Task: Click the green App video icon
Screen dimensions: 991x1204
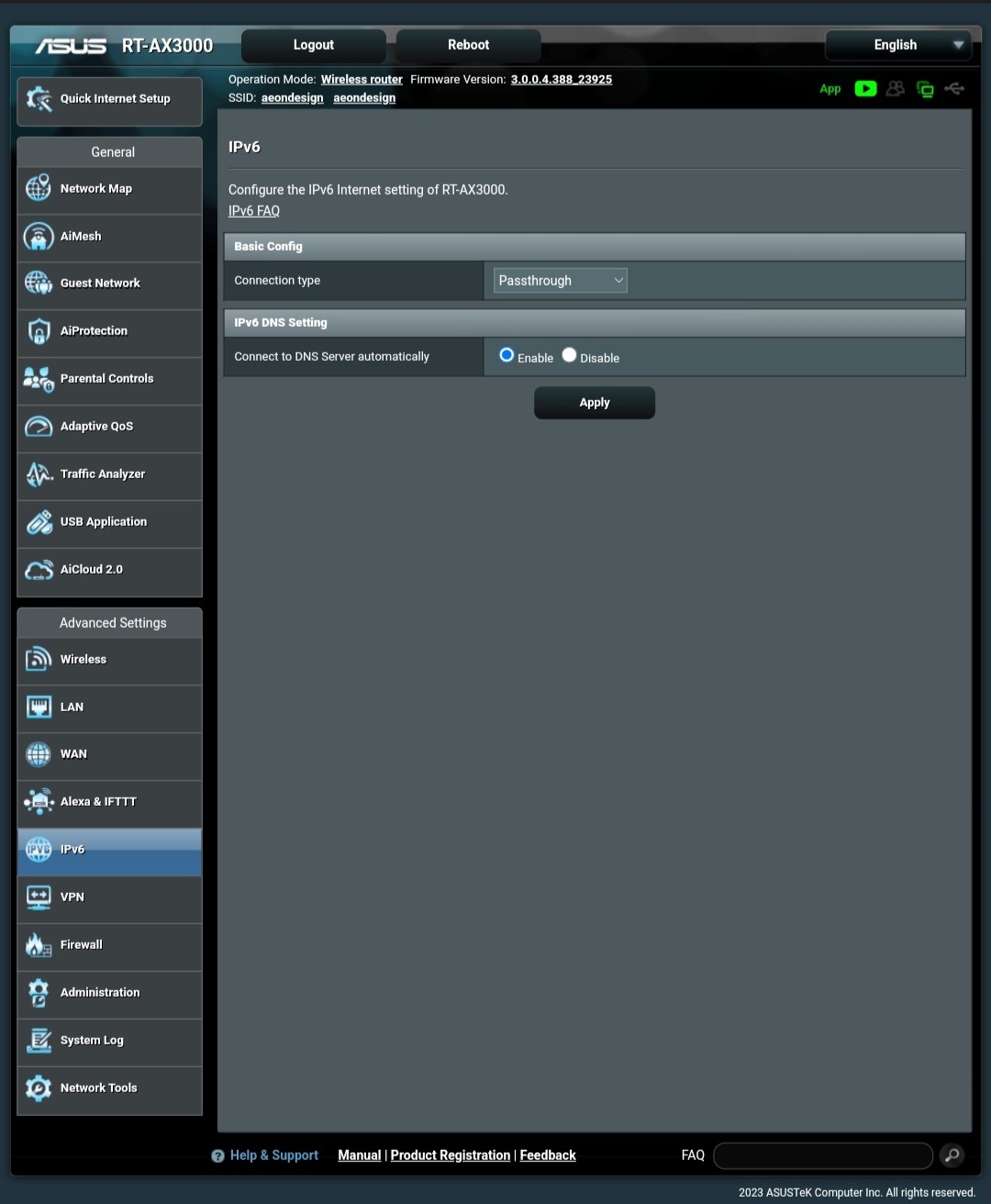Action: coord(865,89)
